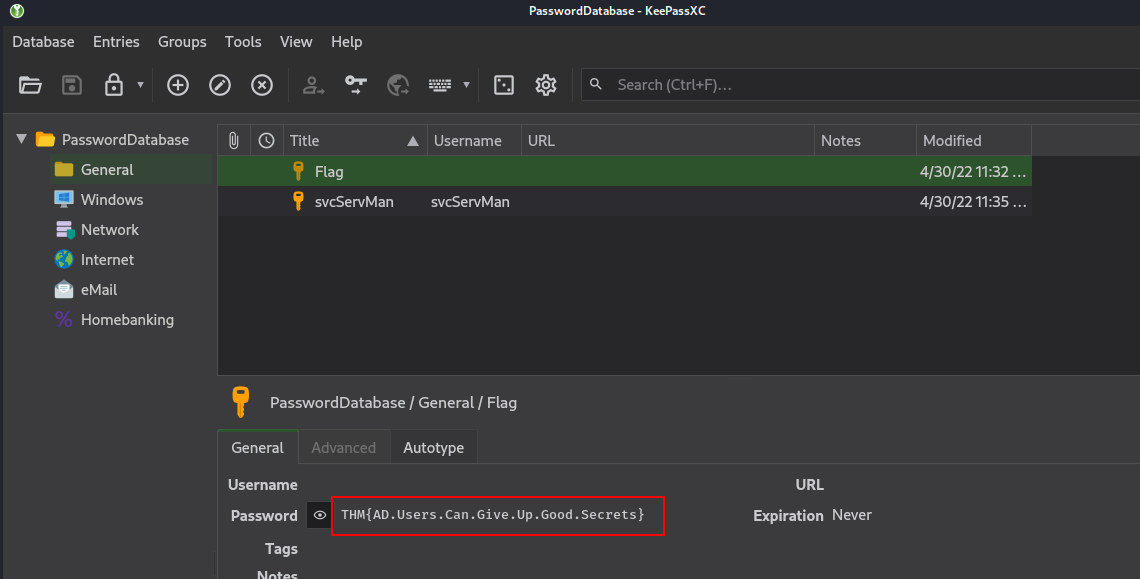Select the Network group

[x=110, y=230]
